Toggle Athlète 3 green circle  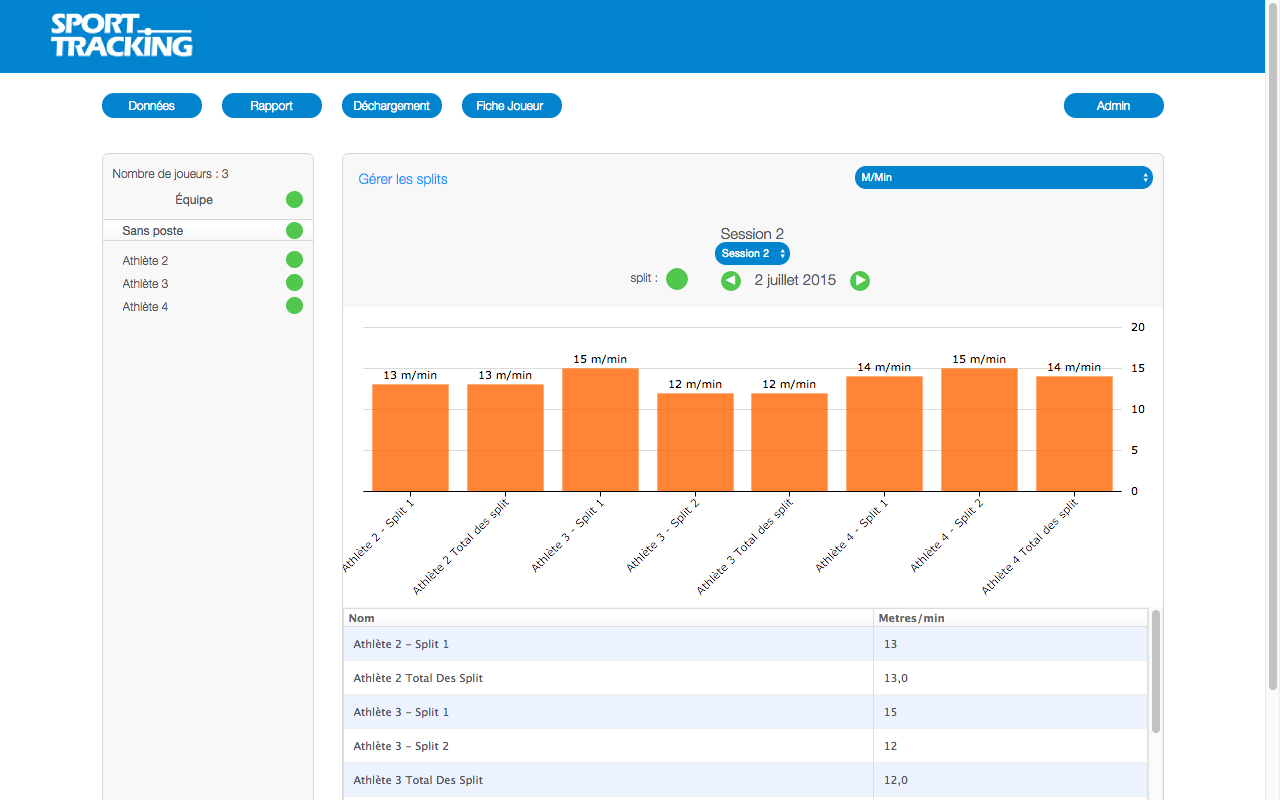tap(294, 283)
